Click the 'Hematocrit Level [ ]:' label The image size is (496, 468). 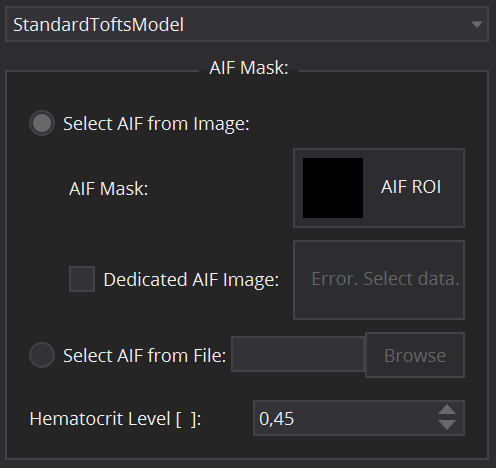coord(115,419)
